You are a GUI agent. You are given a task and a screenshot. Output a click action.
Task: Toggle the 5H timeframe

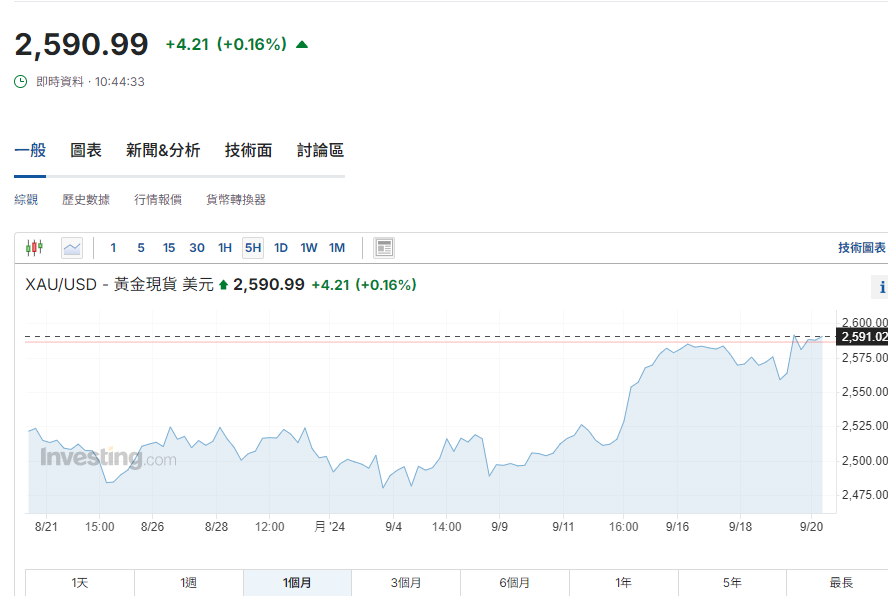pyautogui.click(x=252, y=247)
